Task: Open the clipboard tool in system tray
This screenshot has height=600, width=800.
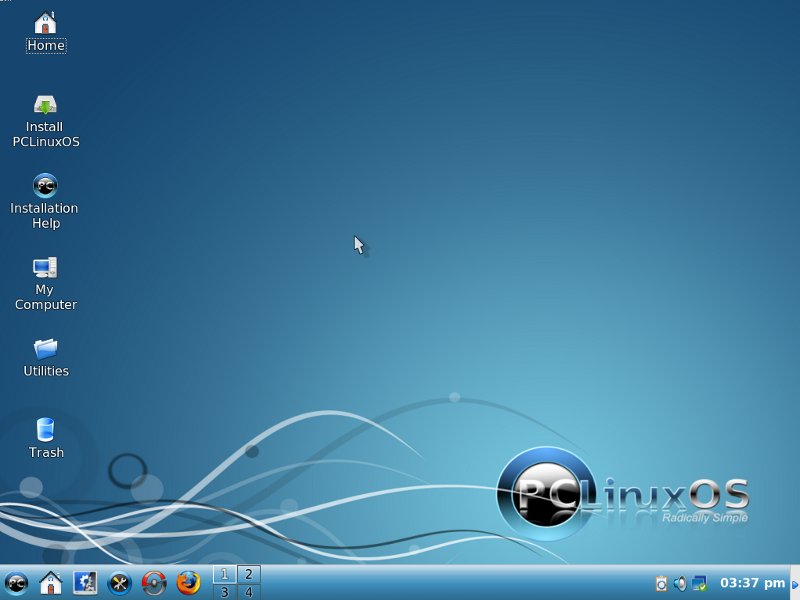Action: pos(661,583)
